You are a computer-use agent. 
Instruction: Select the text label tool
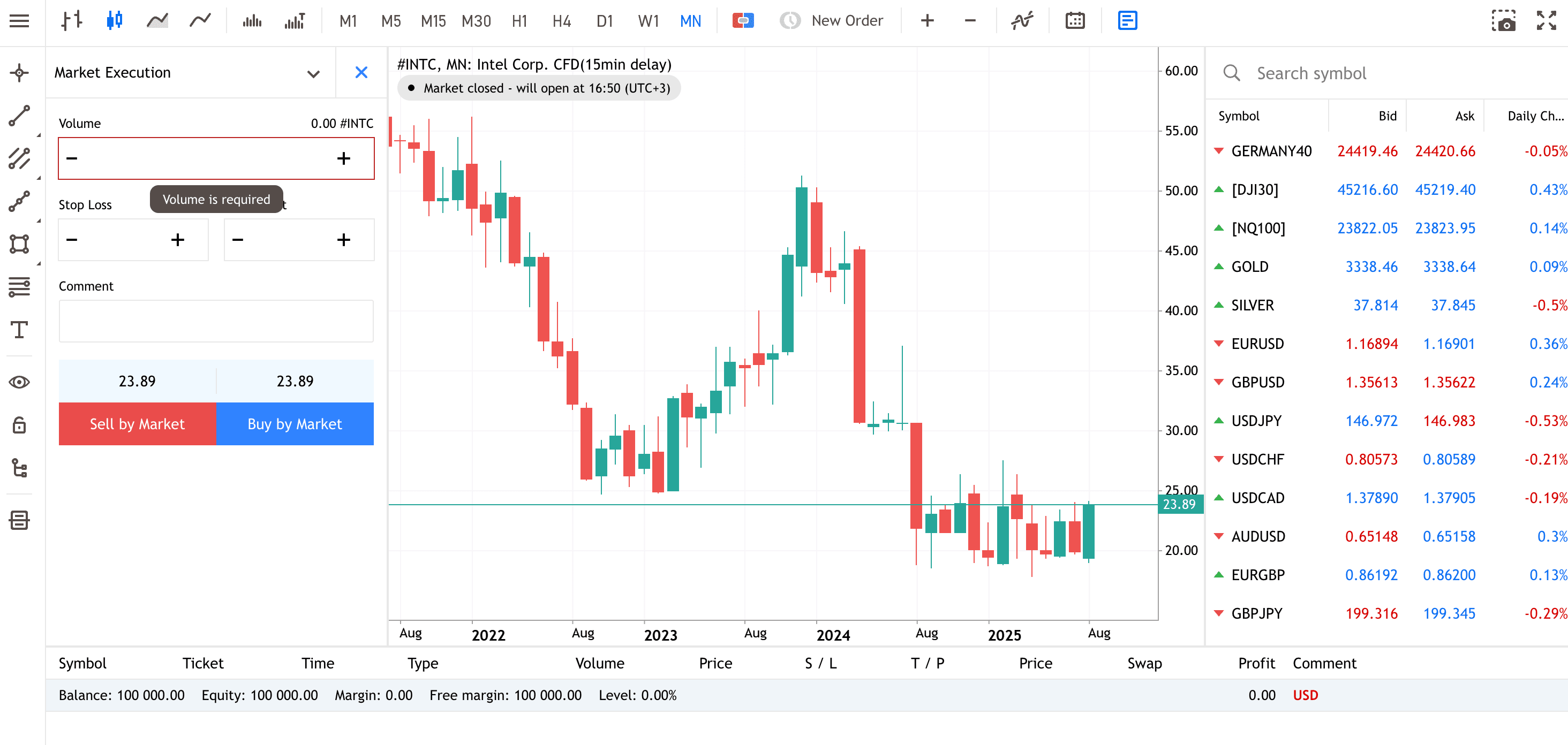(19, 330)
